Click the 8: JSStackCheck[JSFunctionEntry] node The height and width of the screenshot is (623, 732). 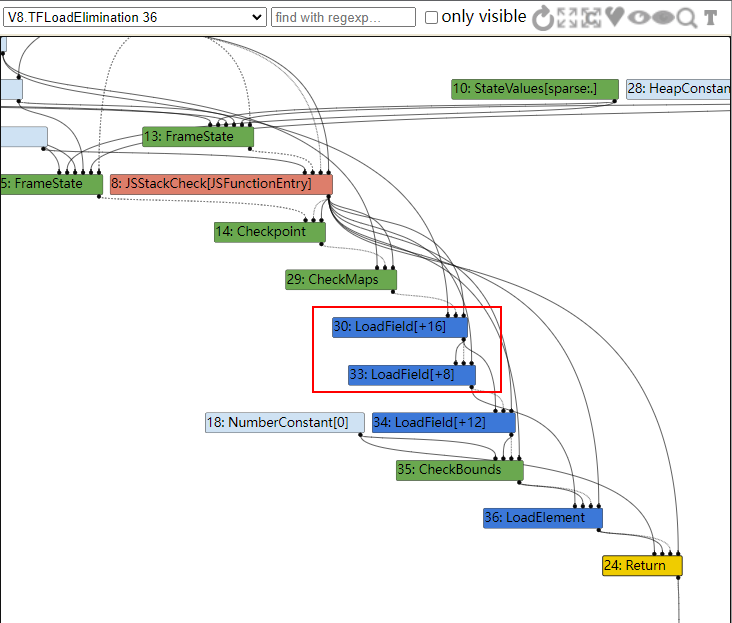[220, 184]
